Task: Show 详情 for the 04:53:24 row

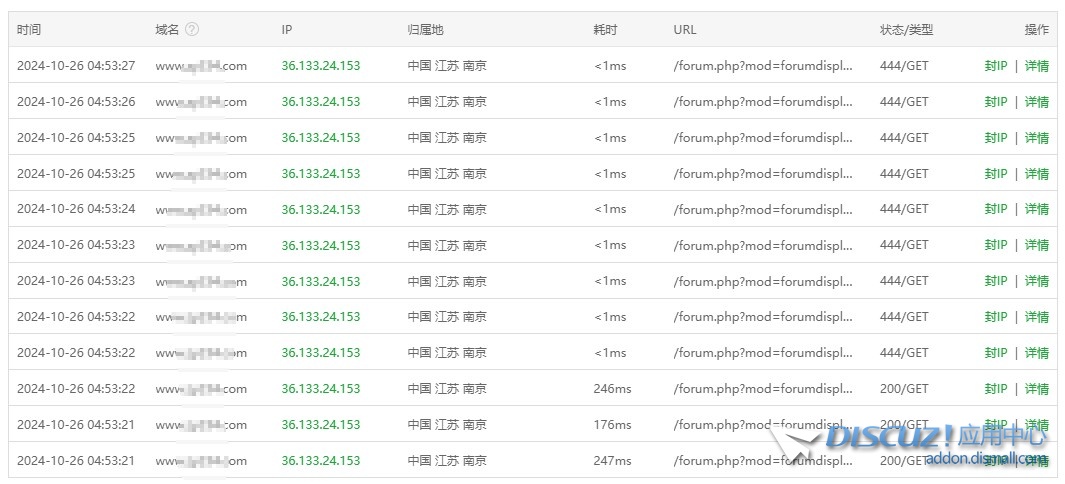Action: click(1036, 209)
